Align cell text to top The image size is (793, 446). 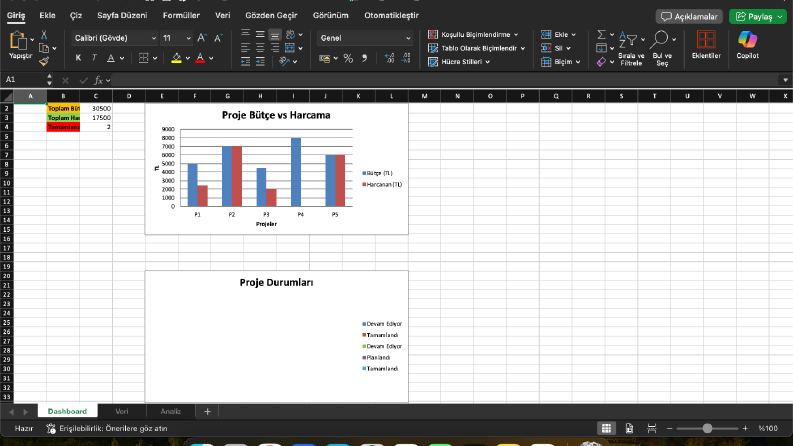(x=245, y=34)
